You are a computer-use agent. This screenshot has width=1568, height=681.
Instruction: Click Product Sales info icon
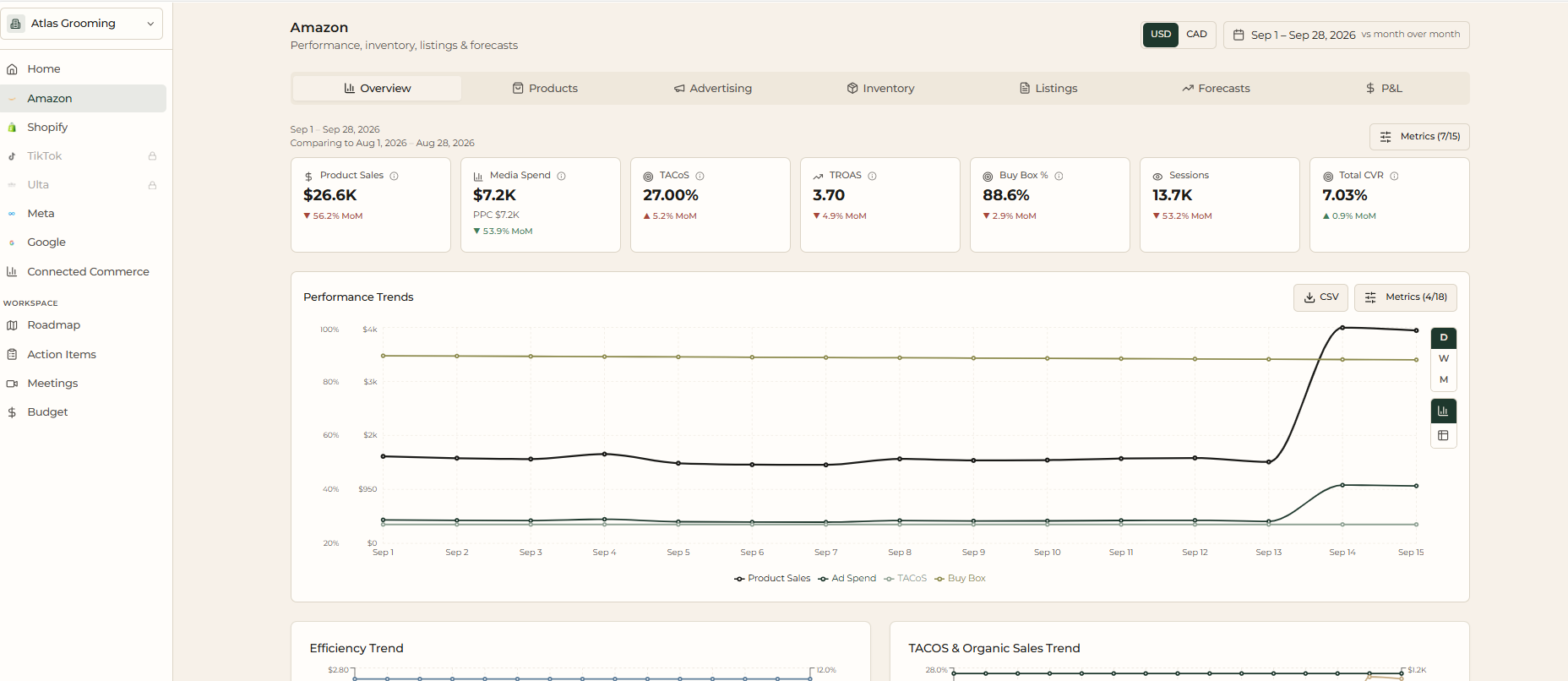[x=395, y=177]
